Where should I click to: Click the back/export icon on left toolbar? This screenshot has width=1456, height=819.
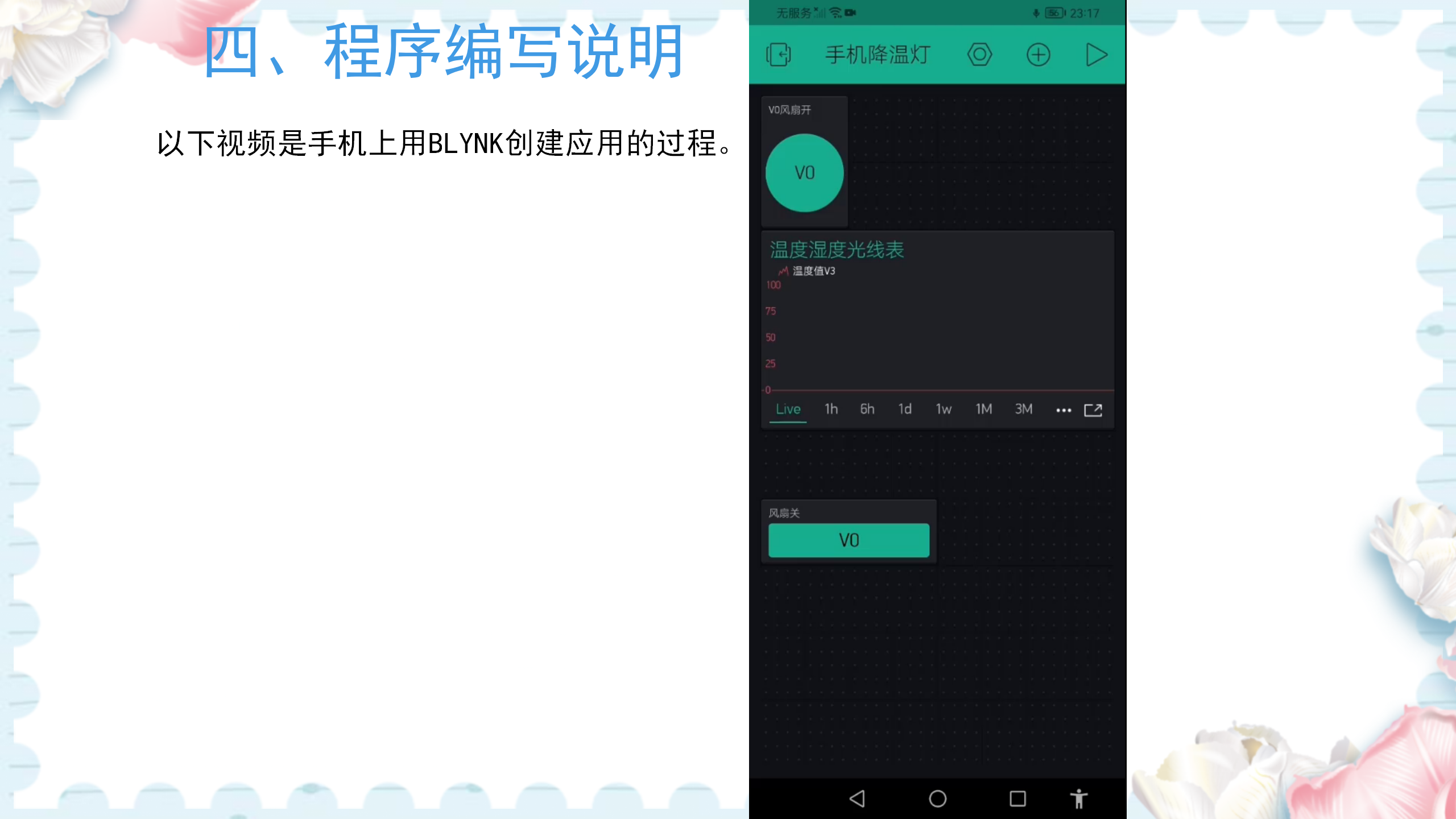pyautogui.click(x=778, y=55)
